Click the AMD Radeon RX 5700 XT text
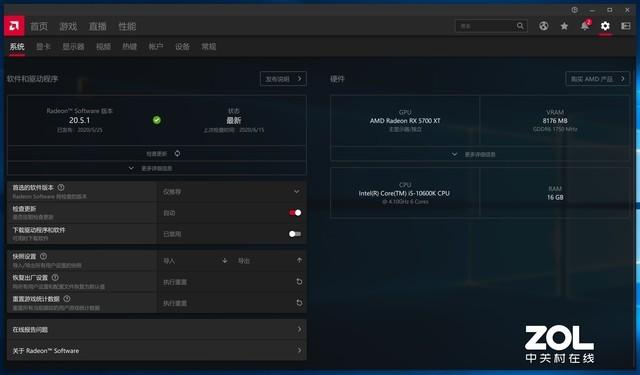 pos(405,120)
